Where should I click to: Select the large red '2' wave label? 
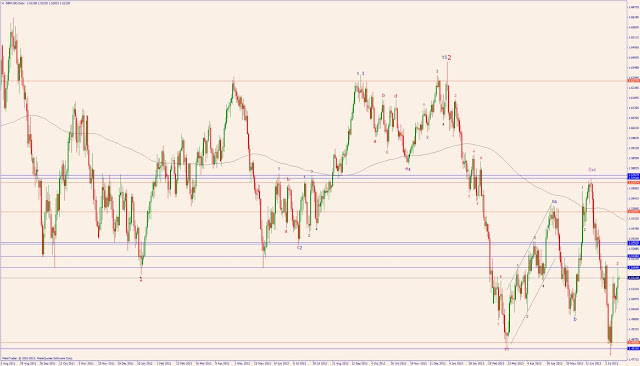(449, 58)
